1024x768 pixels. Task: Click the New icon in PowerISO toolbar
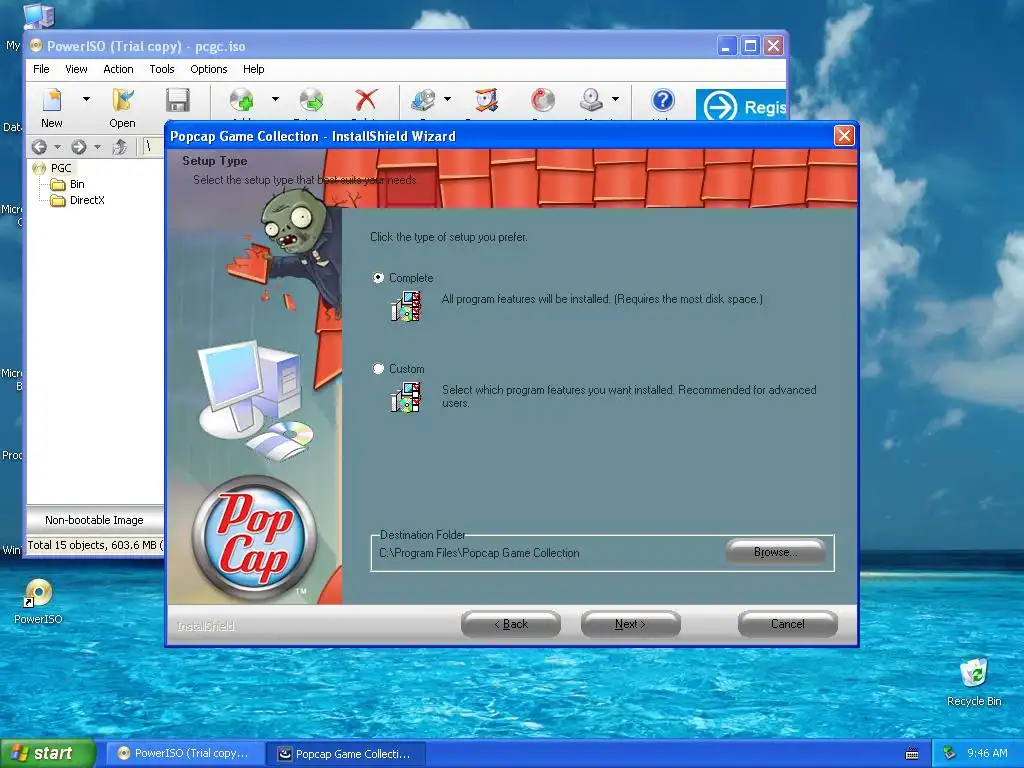pyautogui.click(x=52, y=100)
